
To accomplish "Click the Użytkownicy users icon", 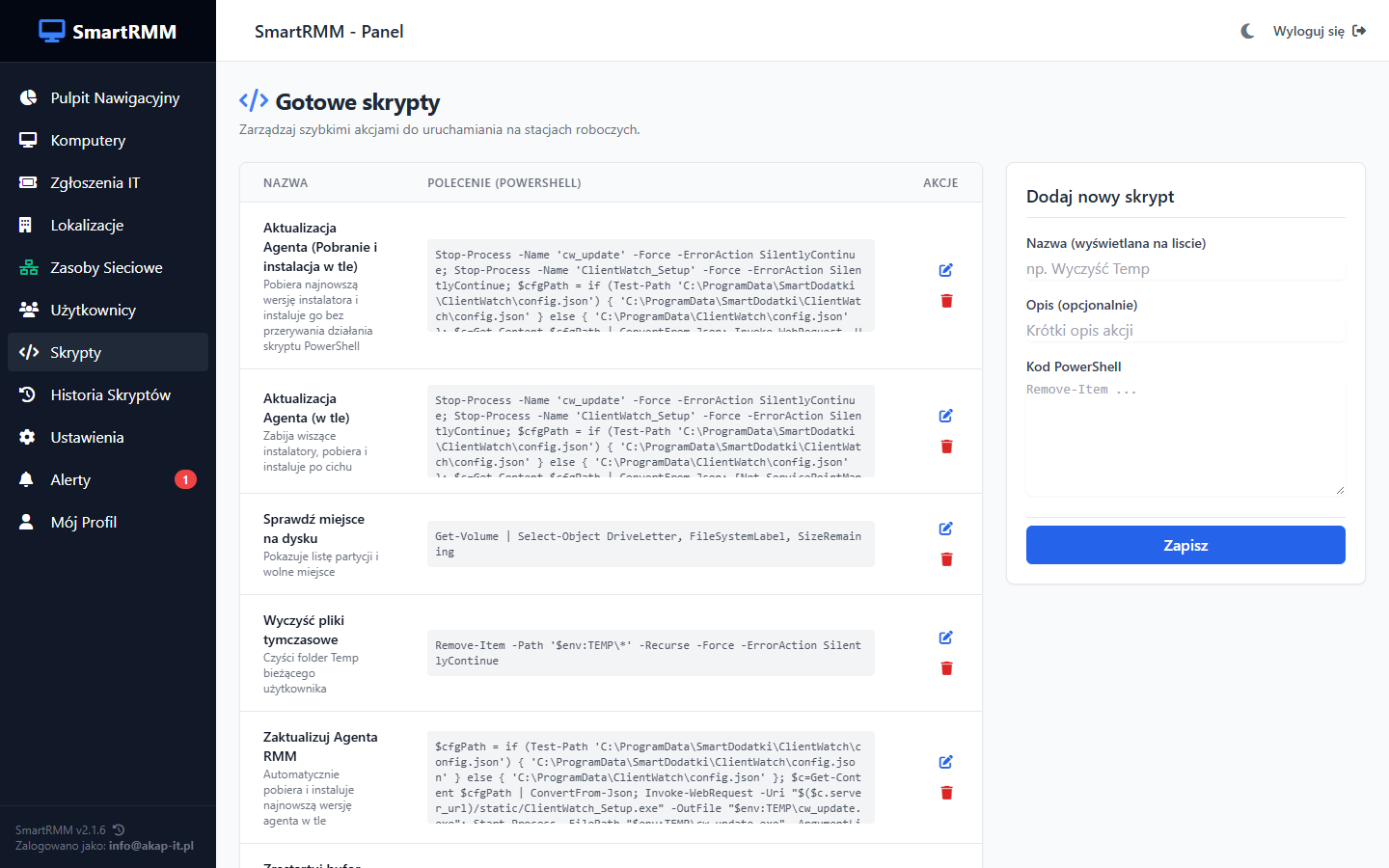I will tap(29, 310).
